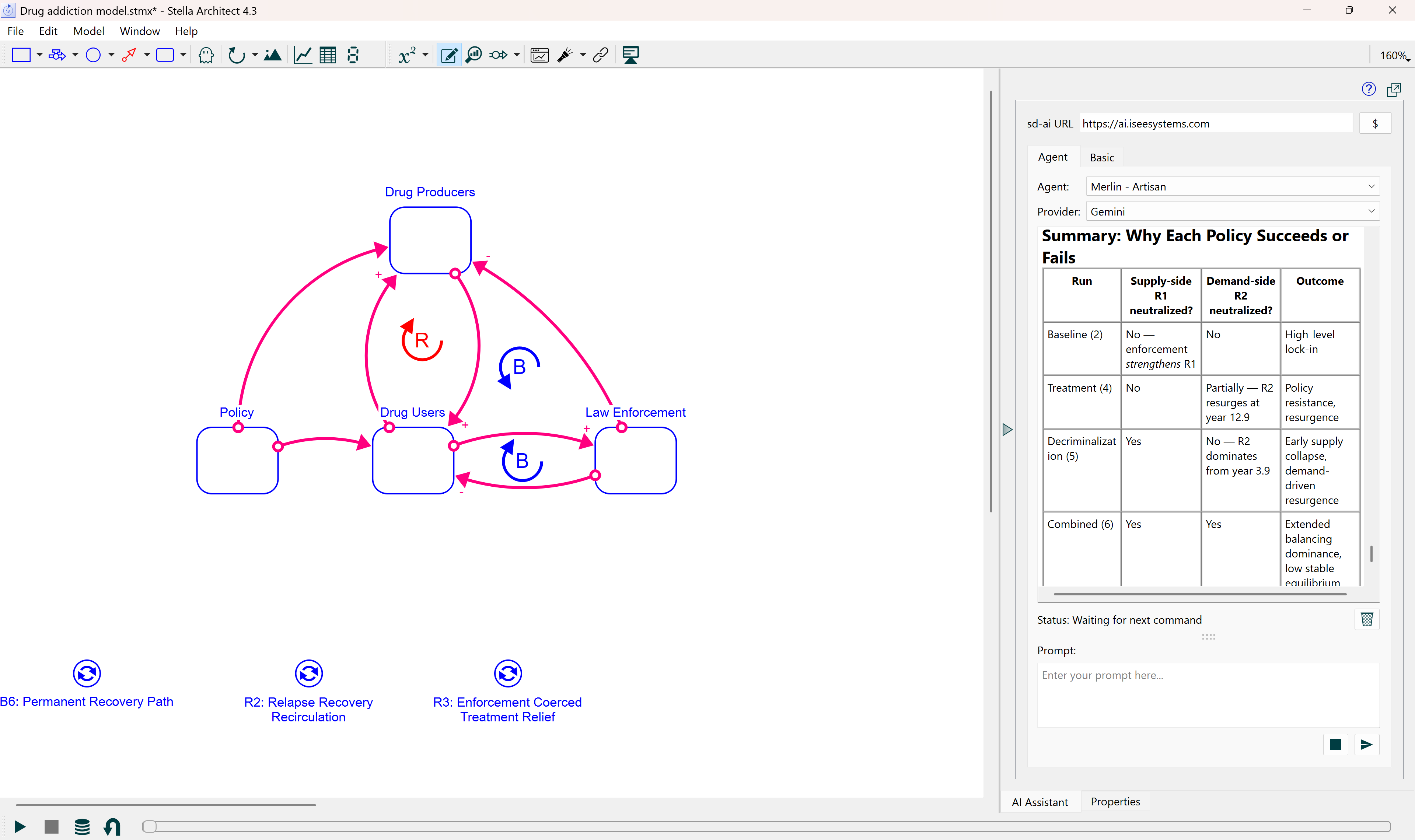Screen dimensions: 1415x840
Task: Open Converter tool dropdown arrow
Action: tap(111, 55)
